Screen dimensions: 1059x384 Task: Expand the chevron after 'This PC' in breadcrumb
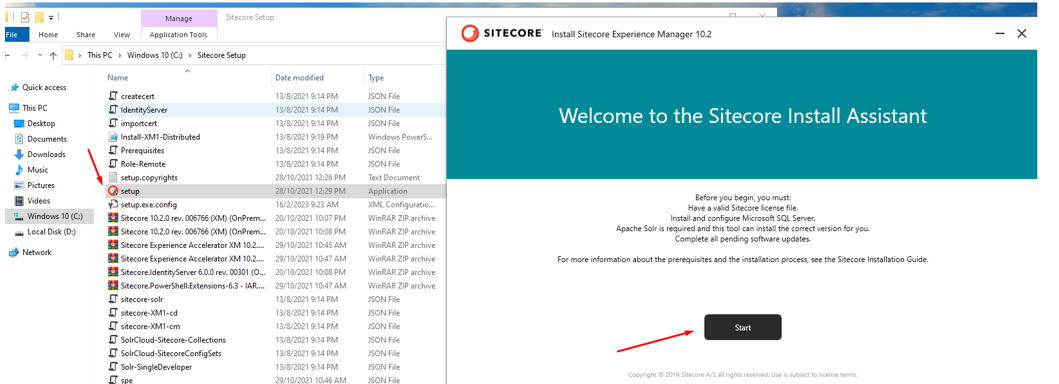click(120, 55)
